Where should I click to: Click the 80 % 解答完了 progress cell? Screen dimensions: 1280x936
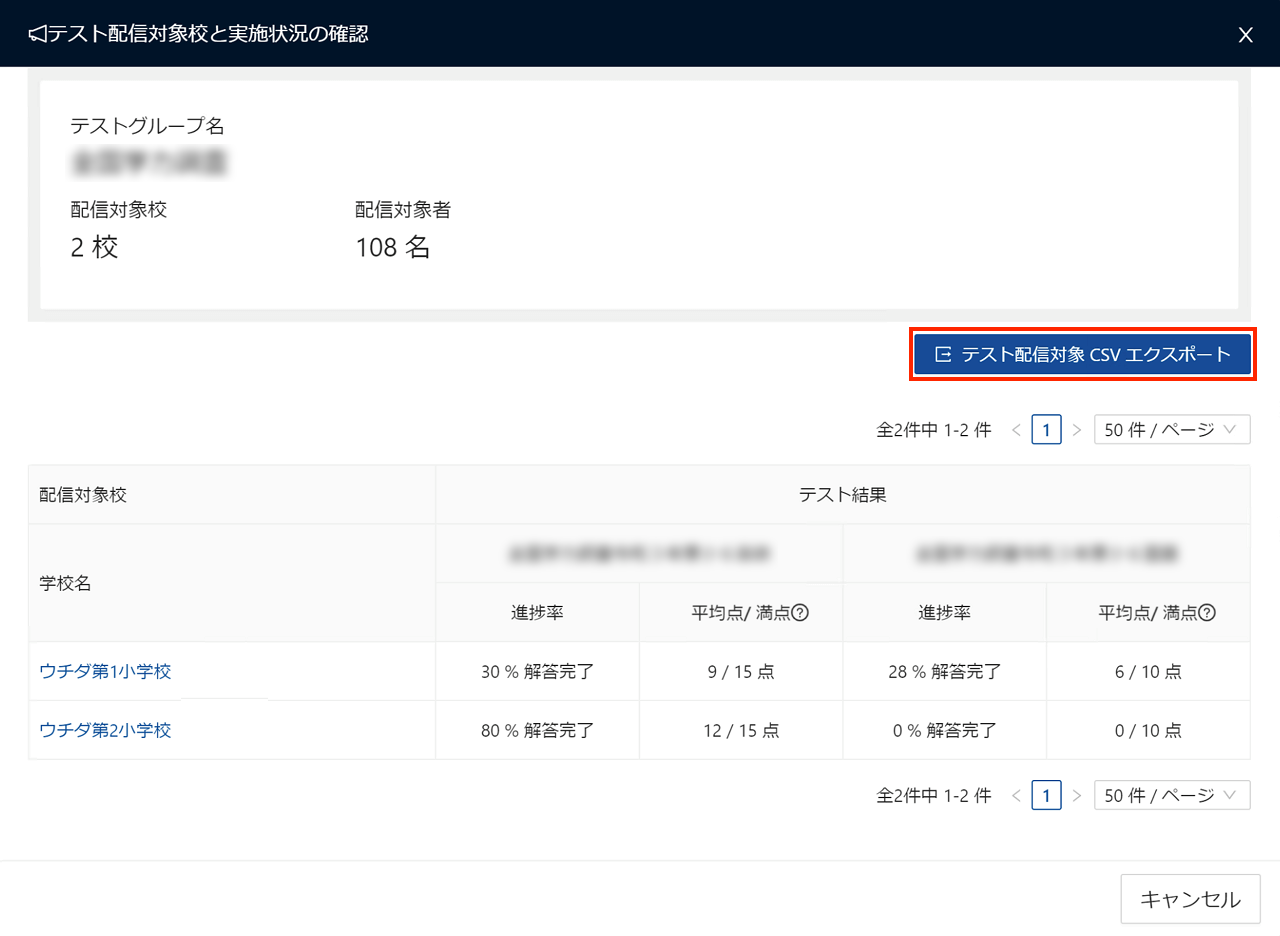537,730
